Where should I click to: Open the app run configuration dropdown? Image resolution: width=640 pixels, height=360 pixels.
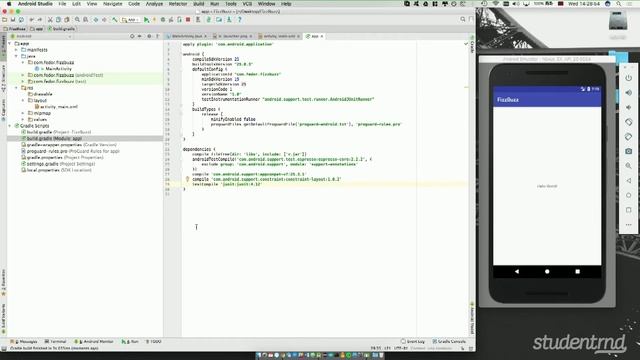[130, 20]
